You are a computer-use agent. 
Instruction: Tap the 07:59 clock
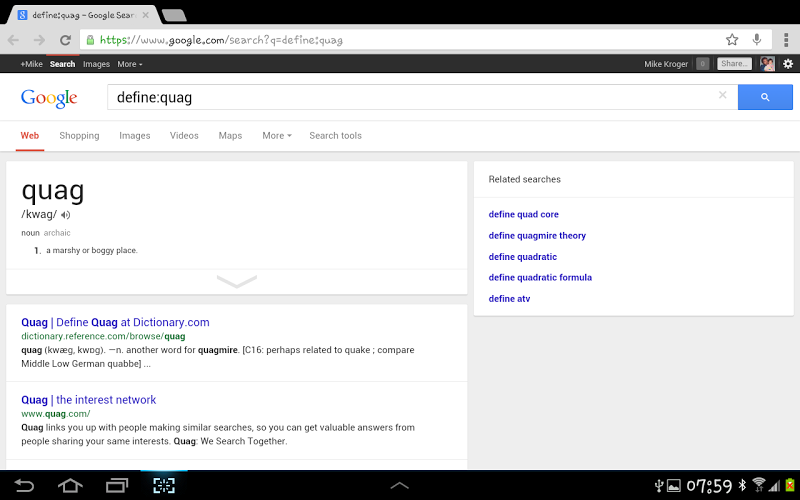coord(709,486)
